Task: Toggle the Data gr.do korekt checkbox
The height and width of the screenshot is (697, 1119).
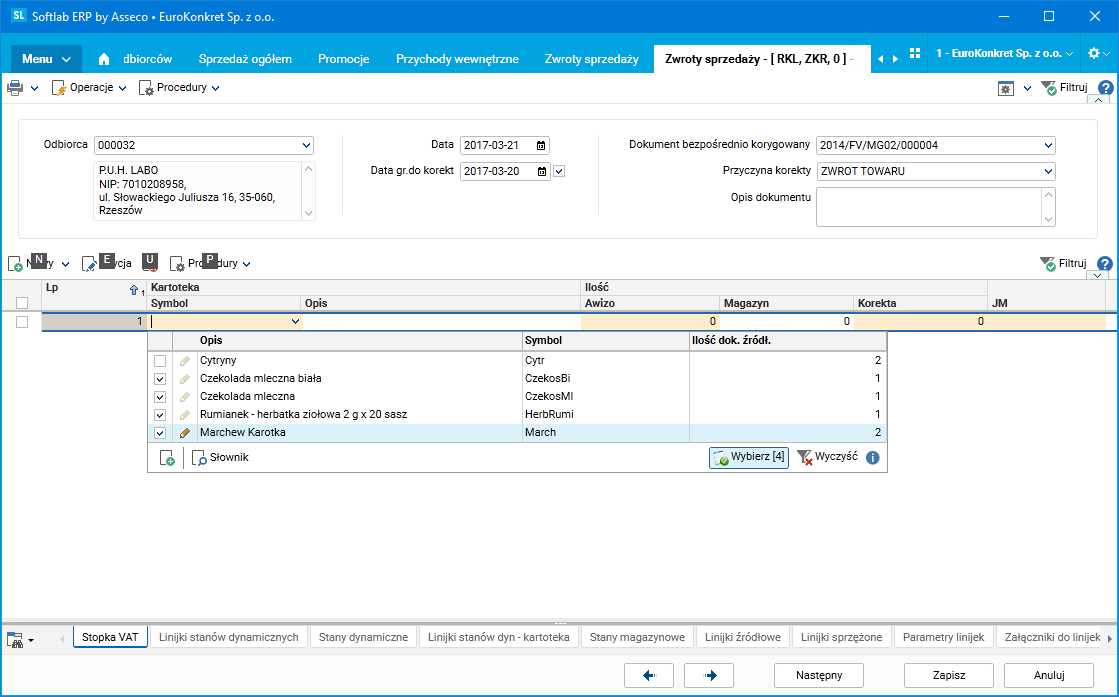Action: 559,171
